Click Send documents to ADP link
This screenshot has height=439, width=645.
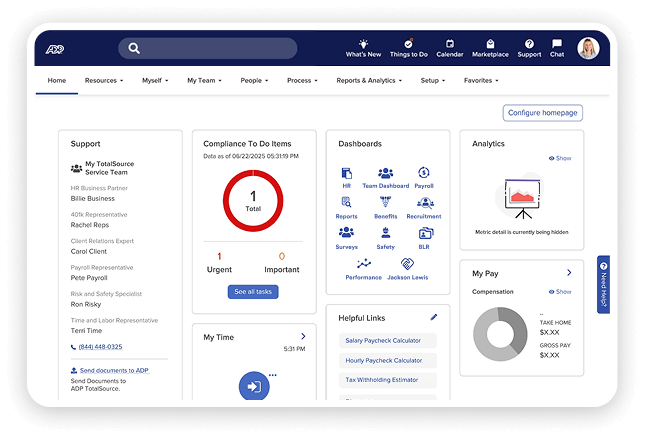(x=114, y=370)
